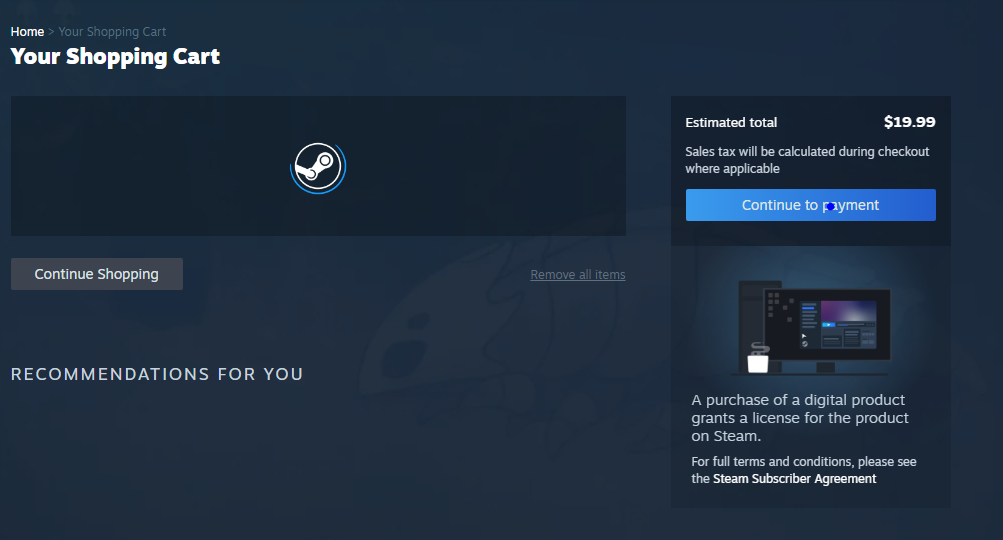Click the sales tax notice text
The image size is (1003, 540).
point(806,160)
